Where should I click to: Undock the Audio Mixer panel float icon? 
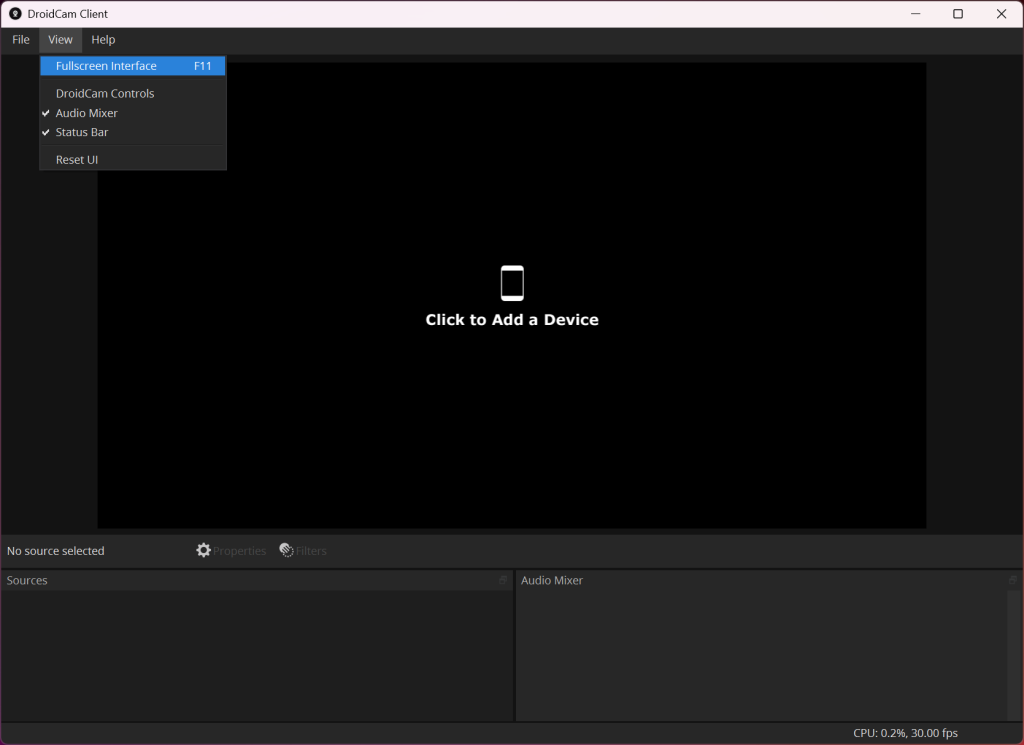click(x=1013, y=580)
